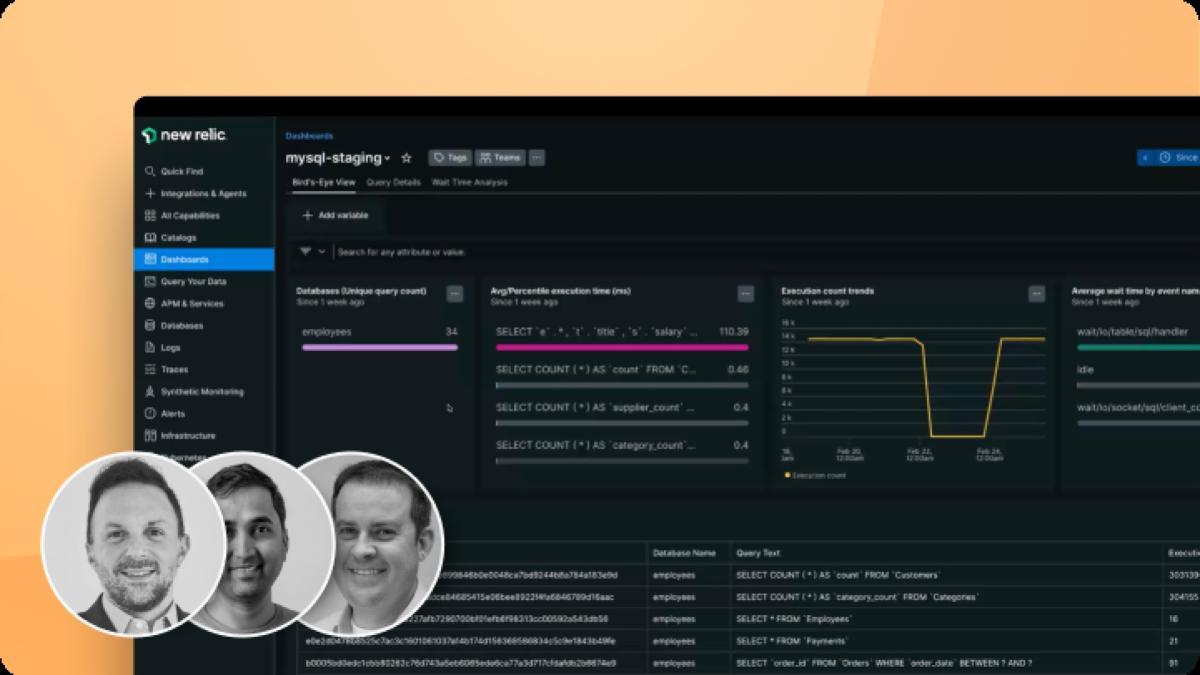Click the Tags button

point(449,158)
